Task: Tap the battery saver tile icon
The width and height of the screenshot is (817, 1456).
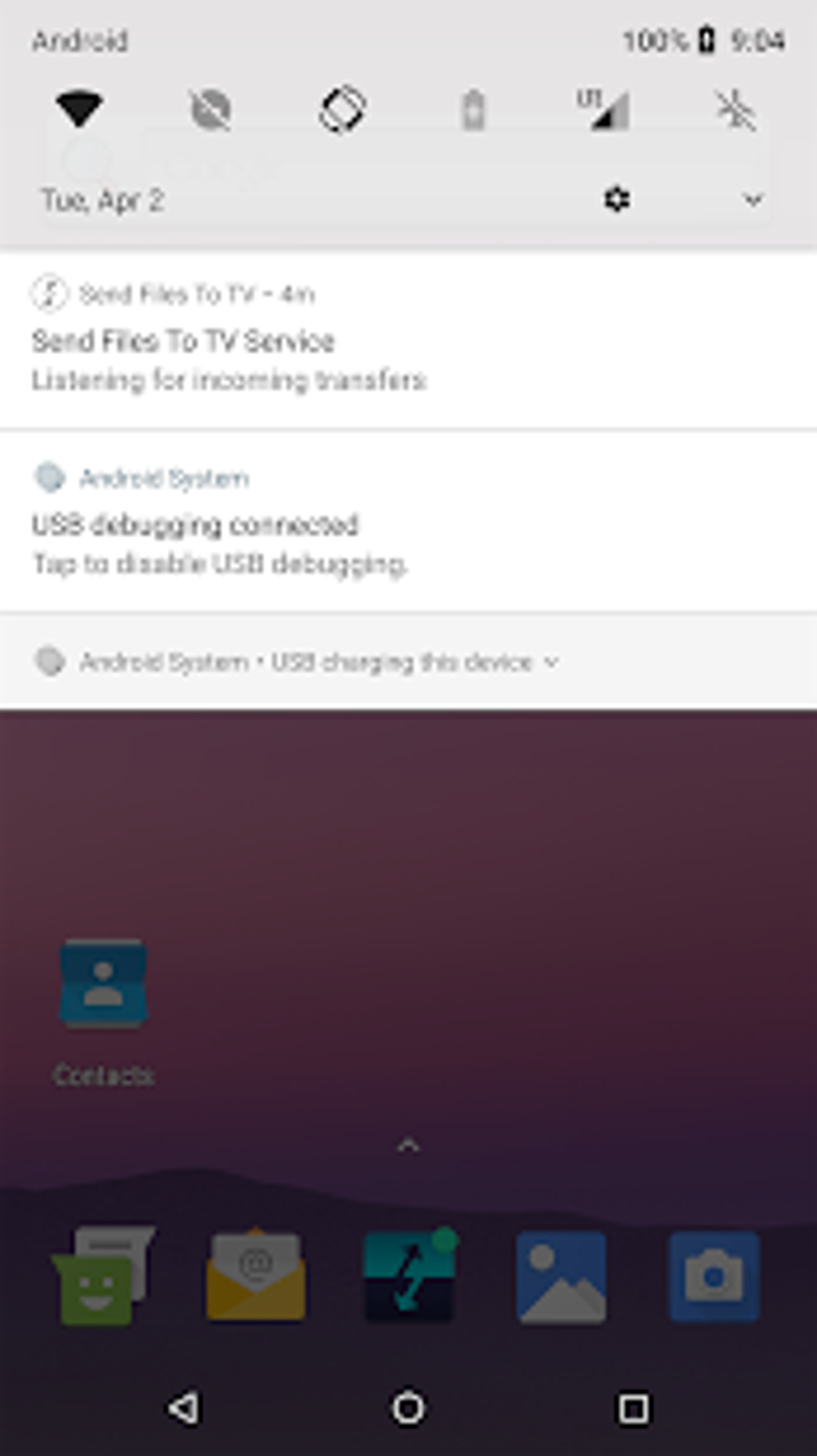Action: pyautogui.click(x=473, y=110)
